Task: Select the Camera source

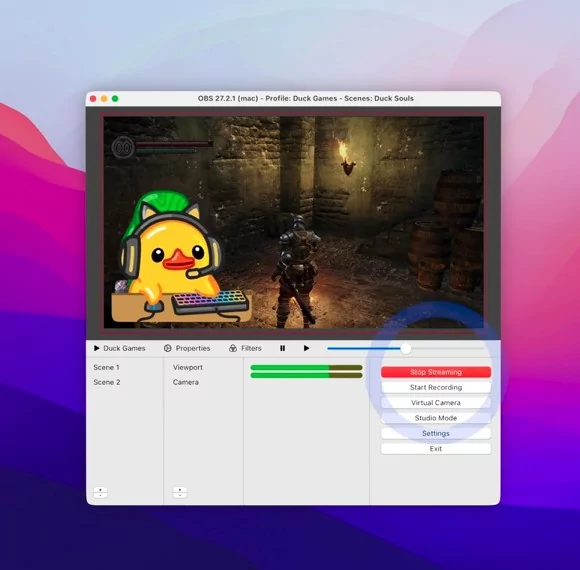Action: click(186, 382)
